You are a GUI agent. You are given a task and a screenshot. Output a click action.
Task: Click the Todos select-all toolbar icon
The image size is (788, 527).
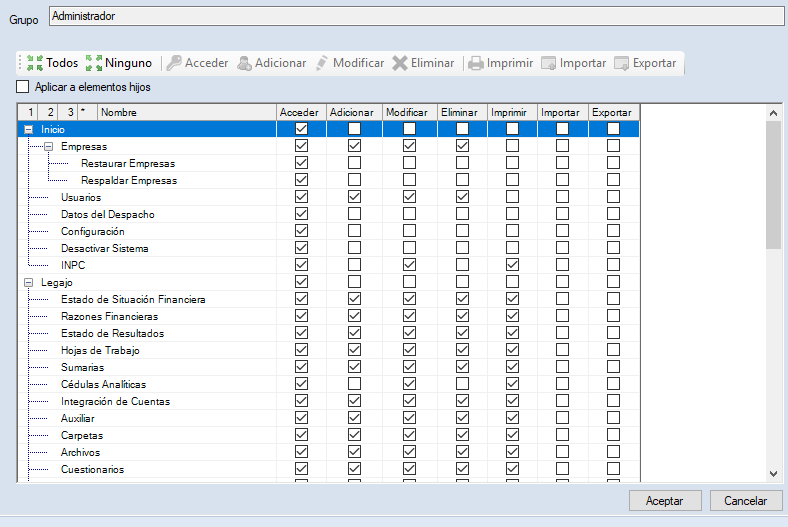coord(34,63)
